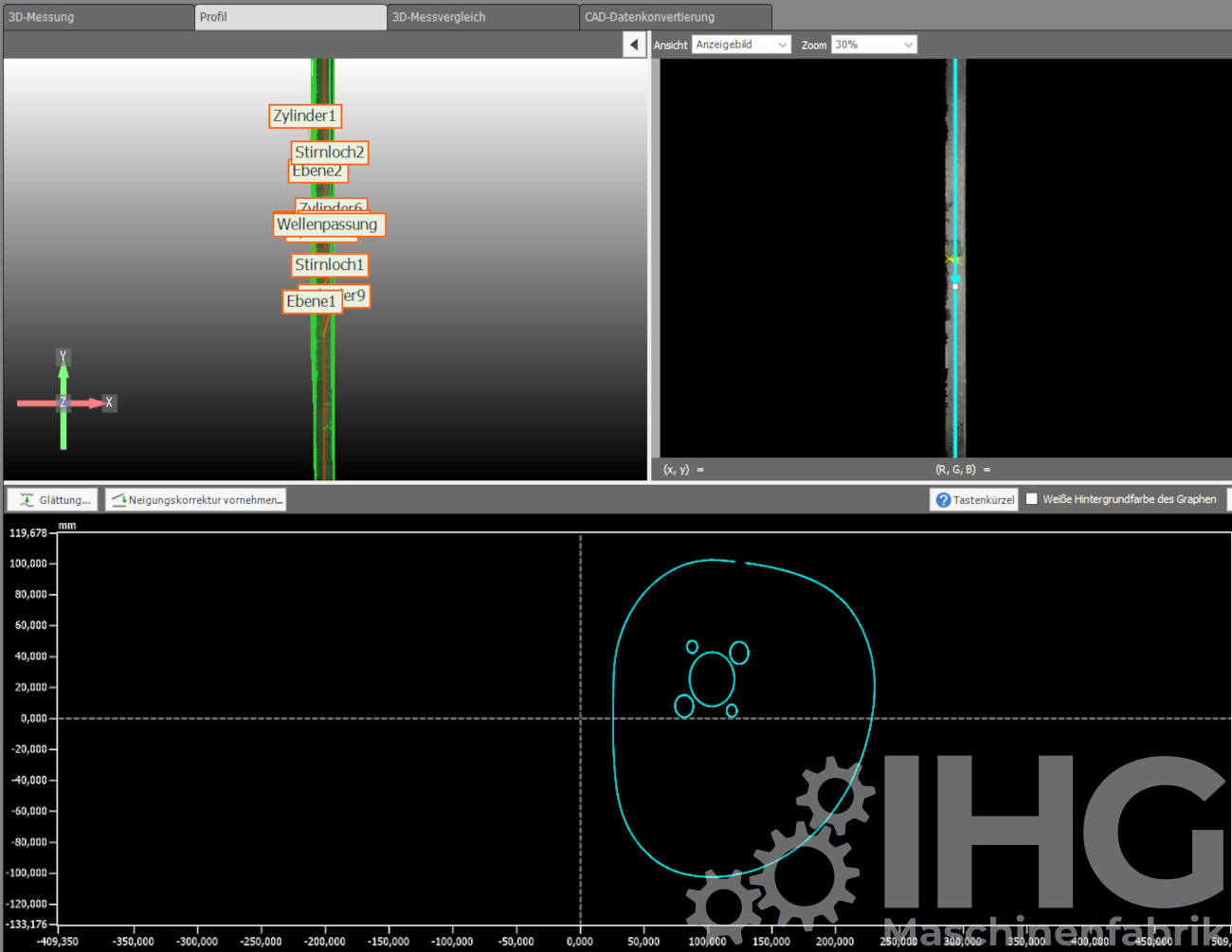Open the Ansicht dropdown showing Anzeigebild

point(740,45)
